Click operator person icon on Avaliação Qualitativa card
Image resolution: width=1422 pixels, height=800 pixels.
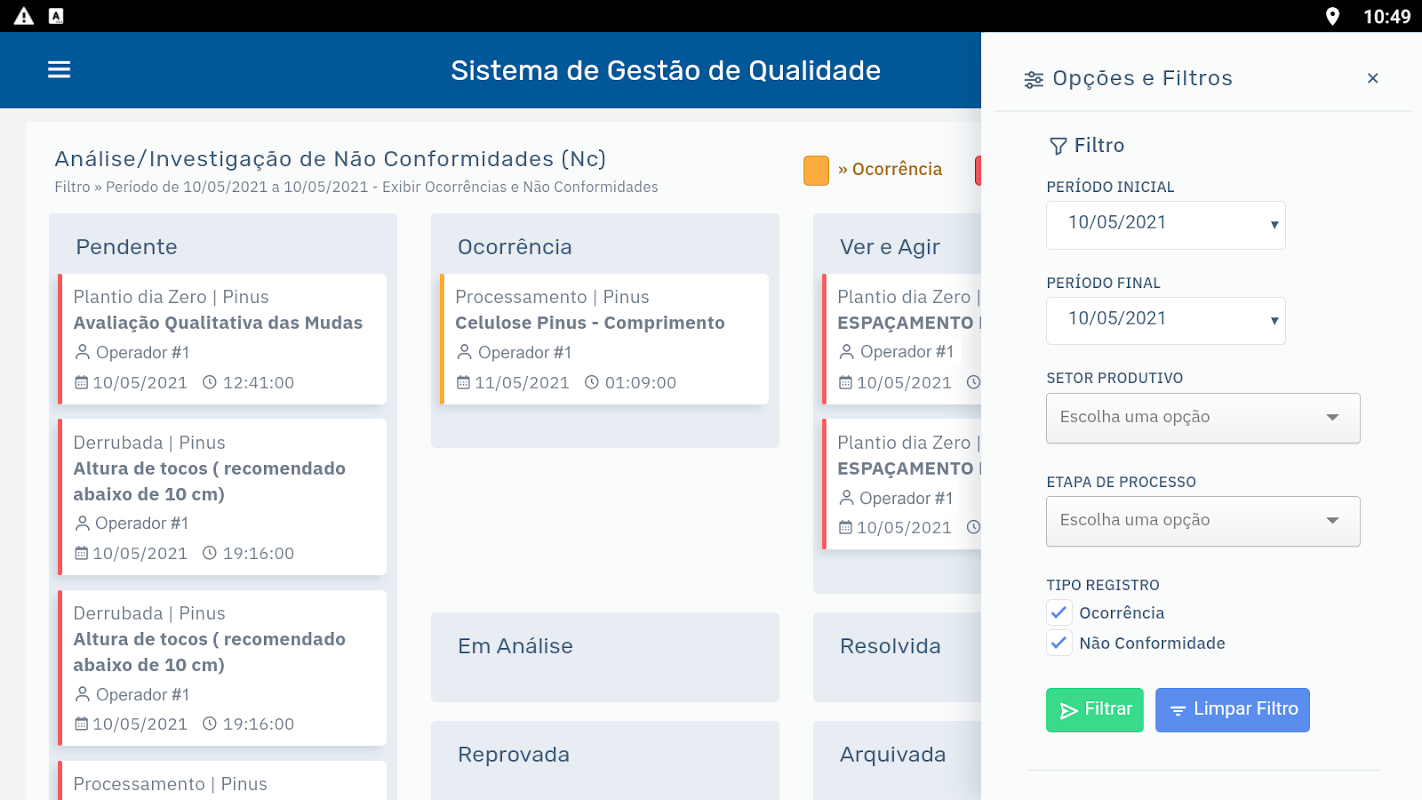82,352
